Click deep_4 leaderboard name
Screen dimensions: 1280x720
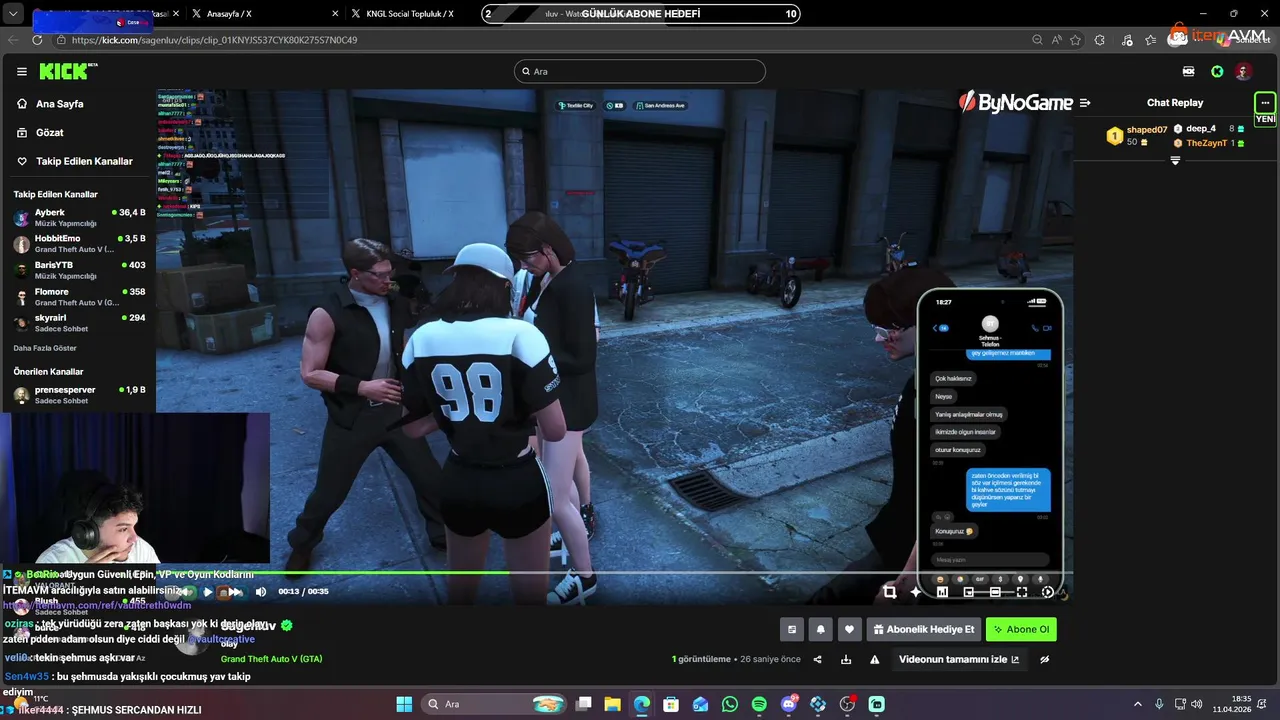(1201, 129)
